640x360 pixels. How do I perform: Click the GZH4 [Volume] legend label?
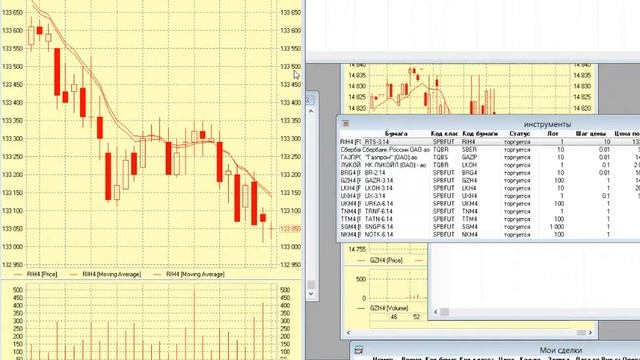click(x=389, y=308)
